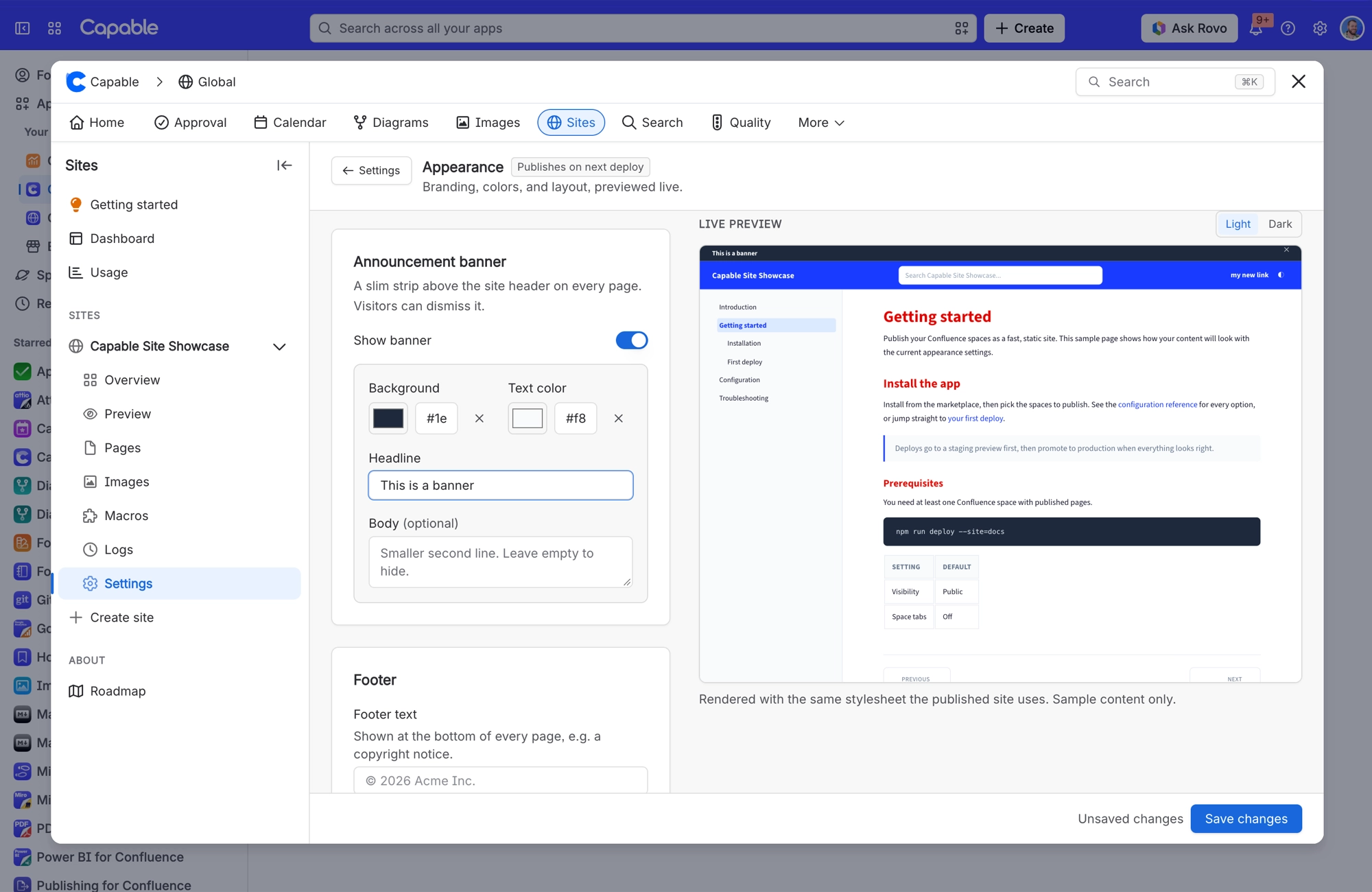Image resolution: width=1372 pixels, height=892 pixels.
Task: Close the Capable dialog
Action: pyautogui.click(x=1299, y=82)
